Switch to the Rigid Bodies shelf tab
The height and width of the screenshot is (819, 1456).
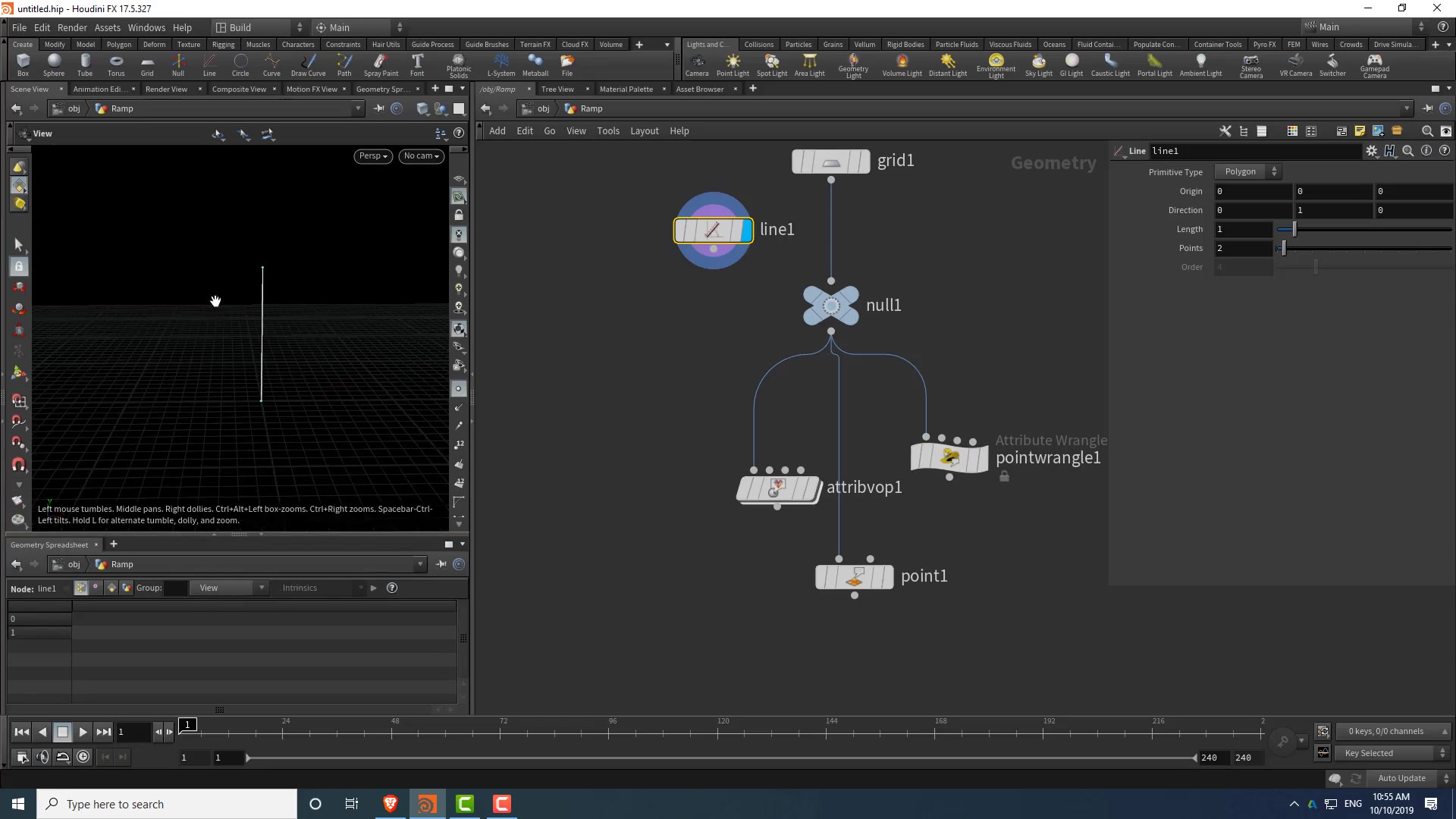[x=905, y=44]
